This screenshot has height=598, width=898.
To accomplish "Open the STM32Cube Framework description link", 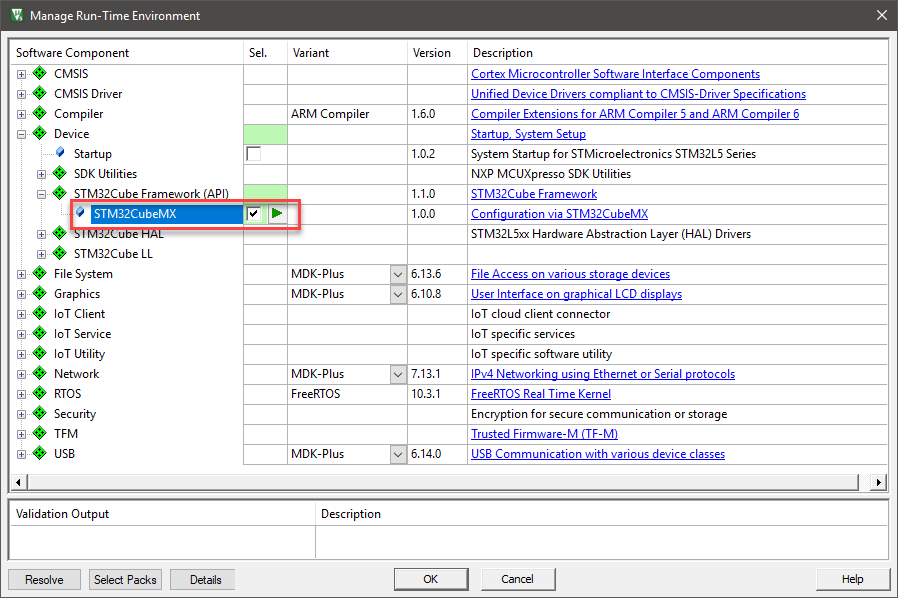I will pos(534,194).
